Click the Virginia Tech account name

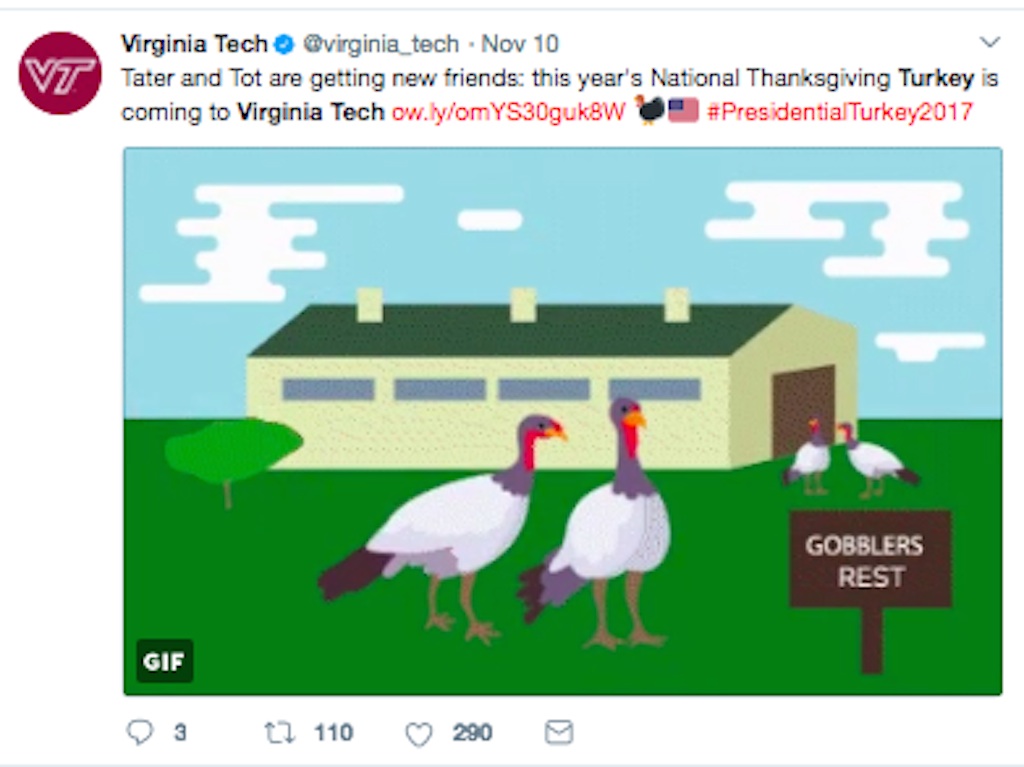(x=194, y=45)
